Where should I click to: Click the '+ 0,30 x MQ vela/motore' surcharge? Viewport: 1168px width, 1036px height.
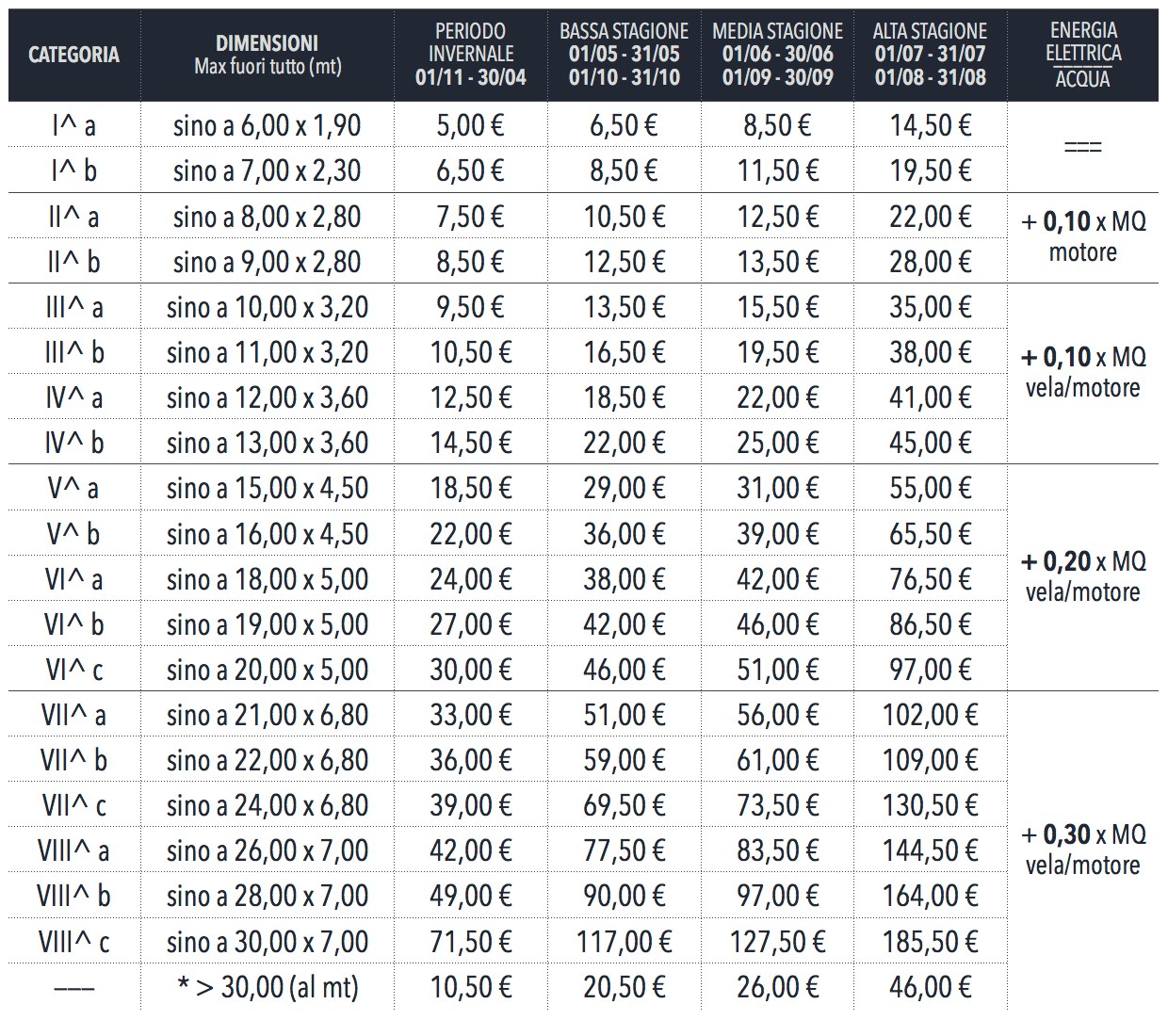point(1083,850)
